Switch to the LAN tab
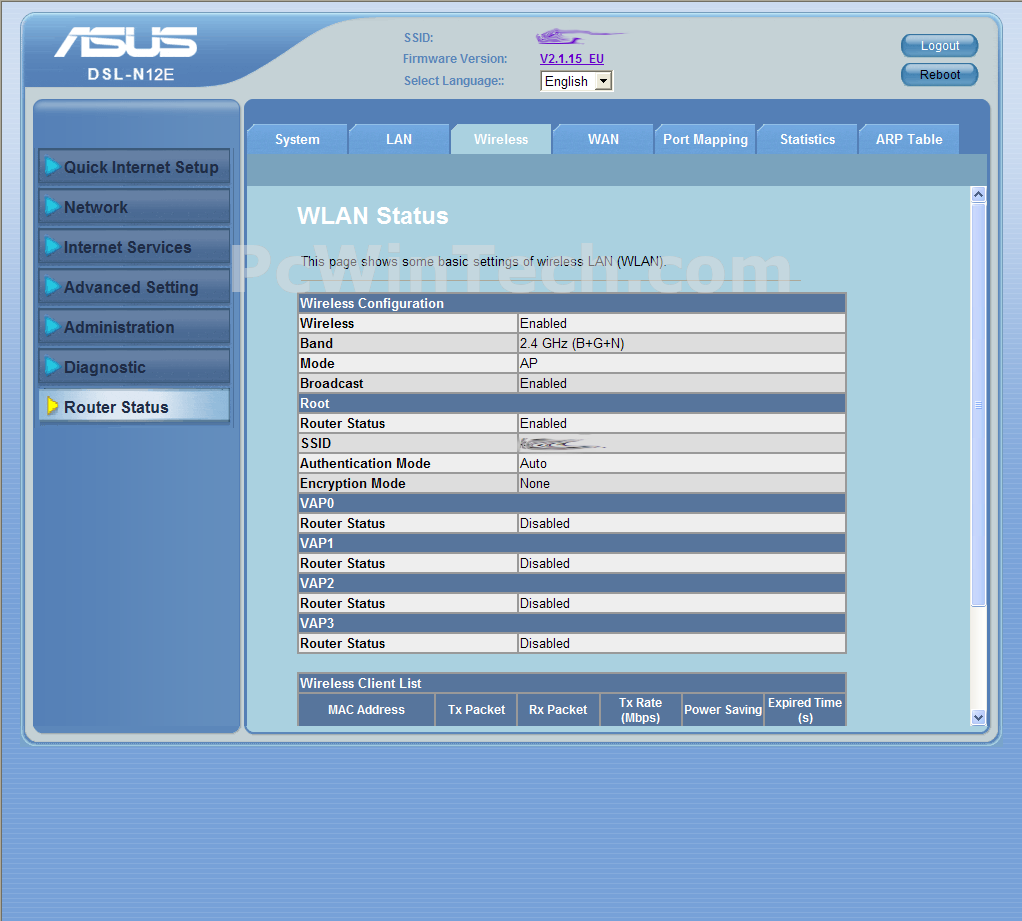The height and width of the screenshot is (921, 1022). 399,139
